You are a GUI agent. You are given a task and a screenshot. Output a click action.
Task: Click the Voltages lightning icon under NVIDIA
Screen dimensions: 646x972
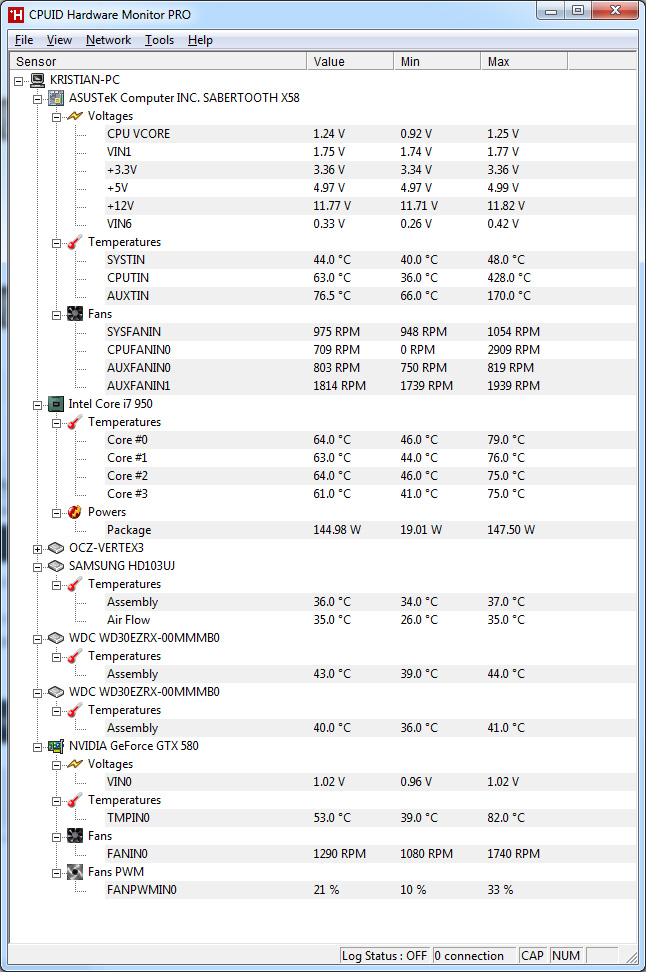coord(75,764)
